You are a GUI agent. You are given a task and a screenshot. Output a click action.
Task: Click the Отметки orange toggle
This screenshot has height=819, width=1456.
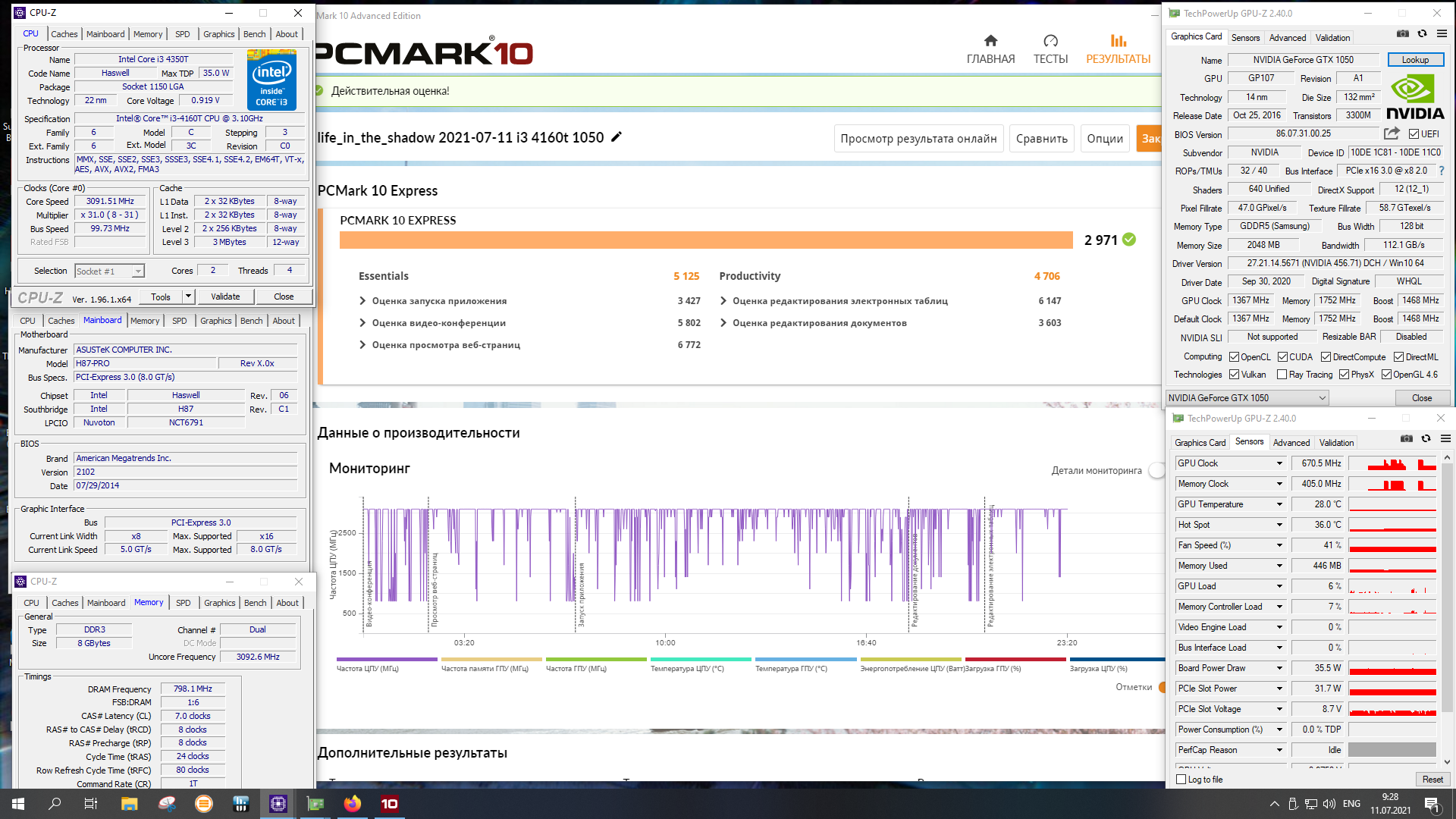1162,687
